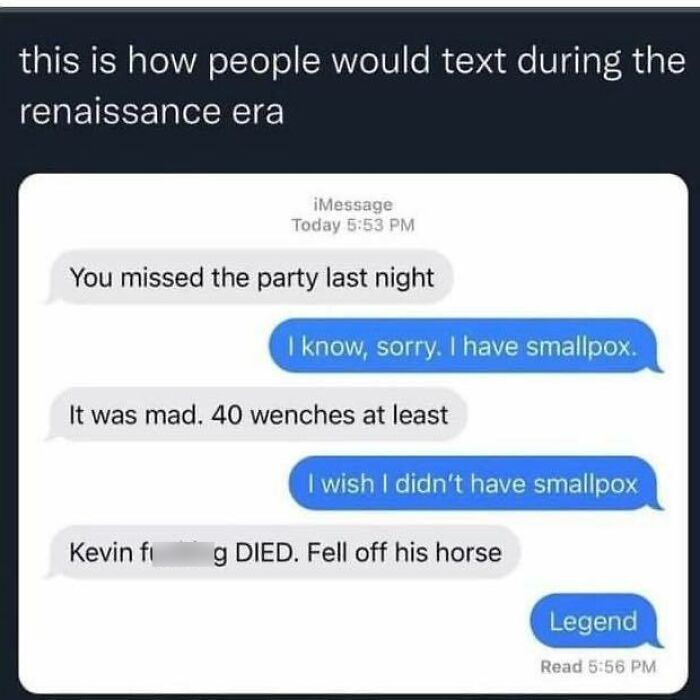700x700 pixels.
Task: Tap the 'I wish I didn't have smallpox' bubble
Action: (474, 484)
